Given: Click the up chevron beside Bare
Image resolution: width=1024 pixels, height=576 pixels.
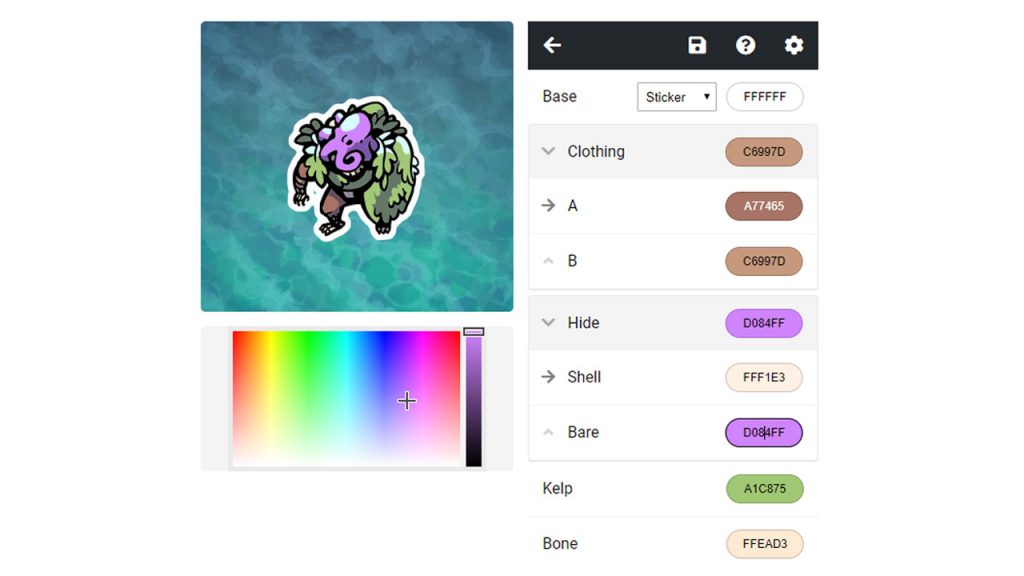Looking at the screenshot, I should (549, 432).
